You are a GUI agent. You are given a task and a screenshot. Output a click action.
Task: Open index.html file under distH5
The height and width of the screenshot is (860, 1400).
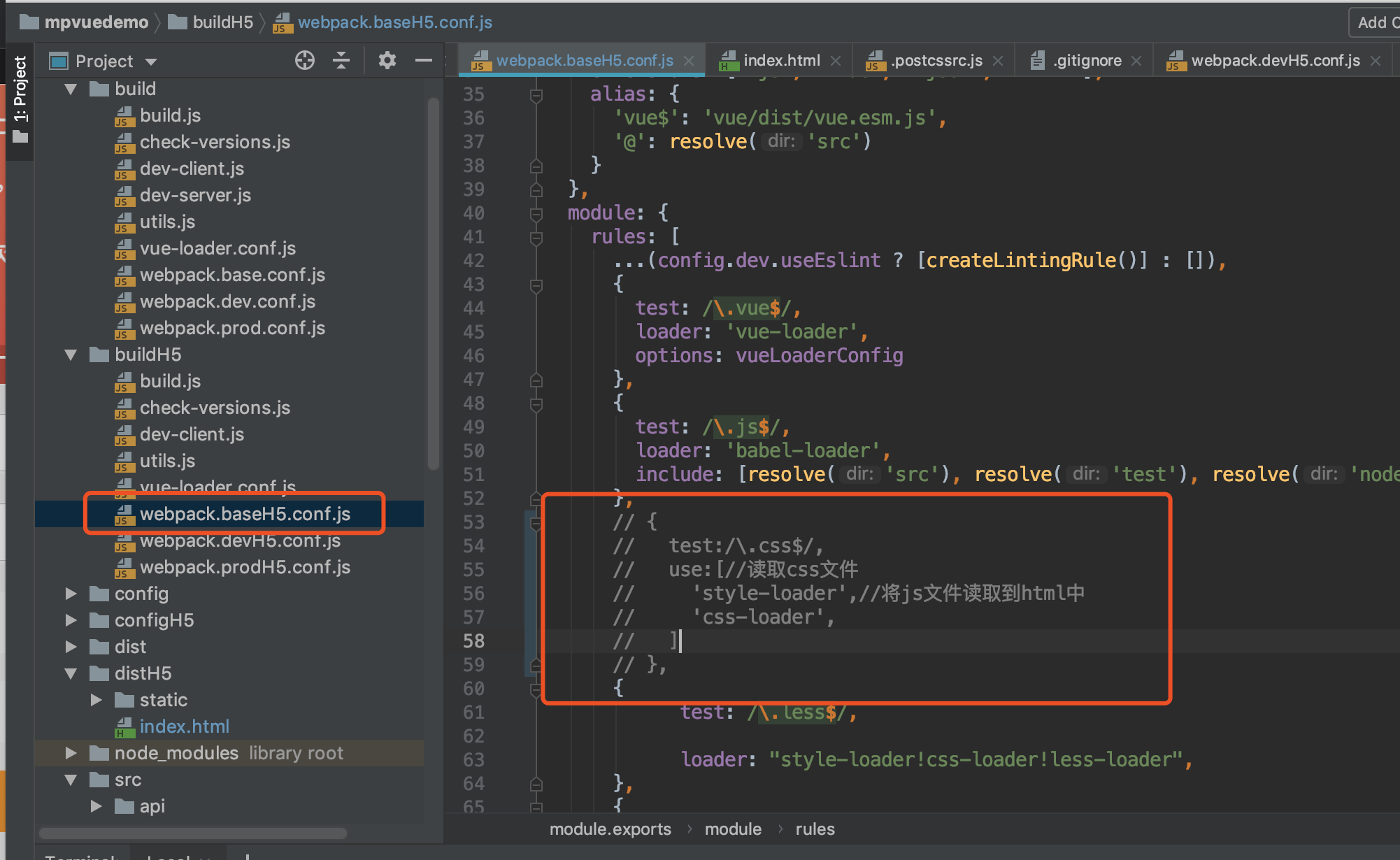(184, 726)
